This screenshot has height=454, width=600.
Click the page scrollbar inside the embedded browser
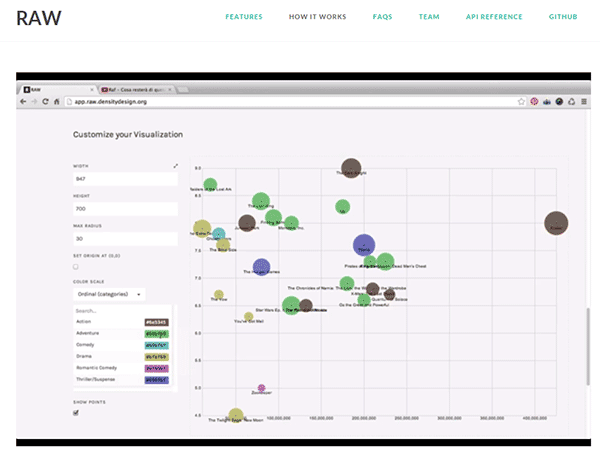click(588, 346)
